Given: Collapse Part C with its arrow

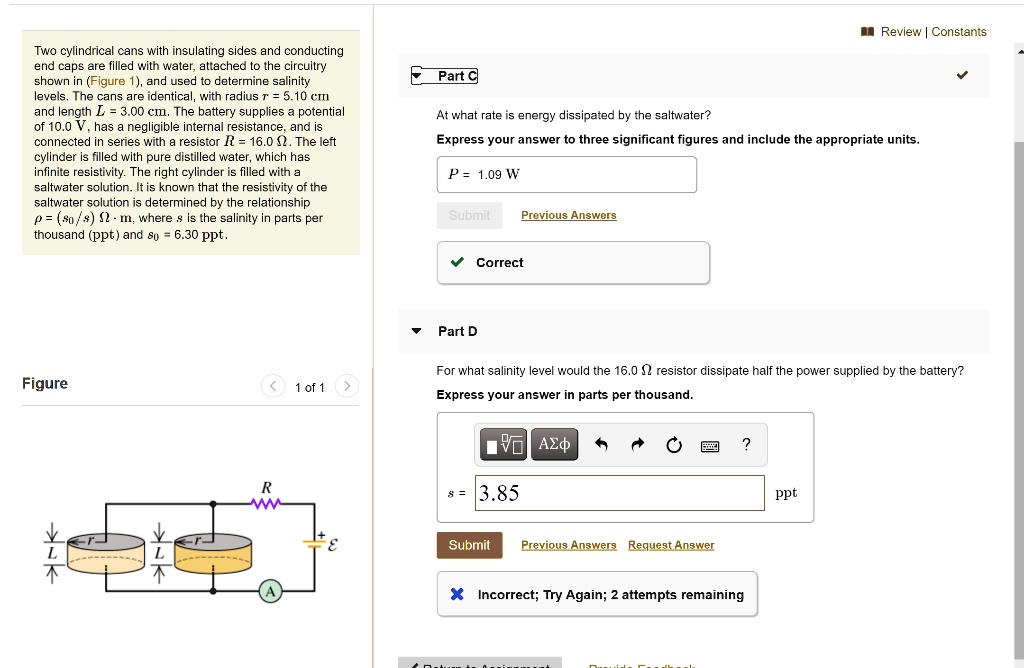Looking at the screenshot, I should (417, 76).
